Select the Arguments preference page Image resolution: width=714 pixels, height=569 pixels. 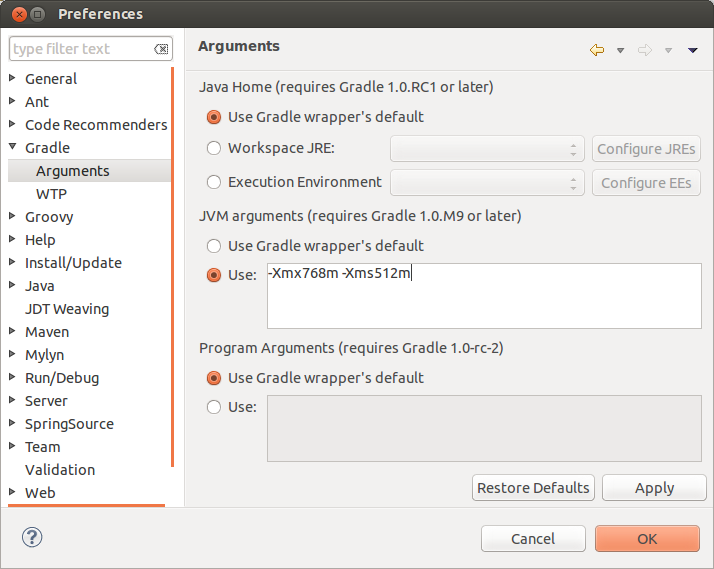click(72, 171)
